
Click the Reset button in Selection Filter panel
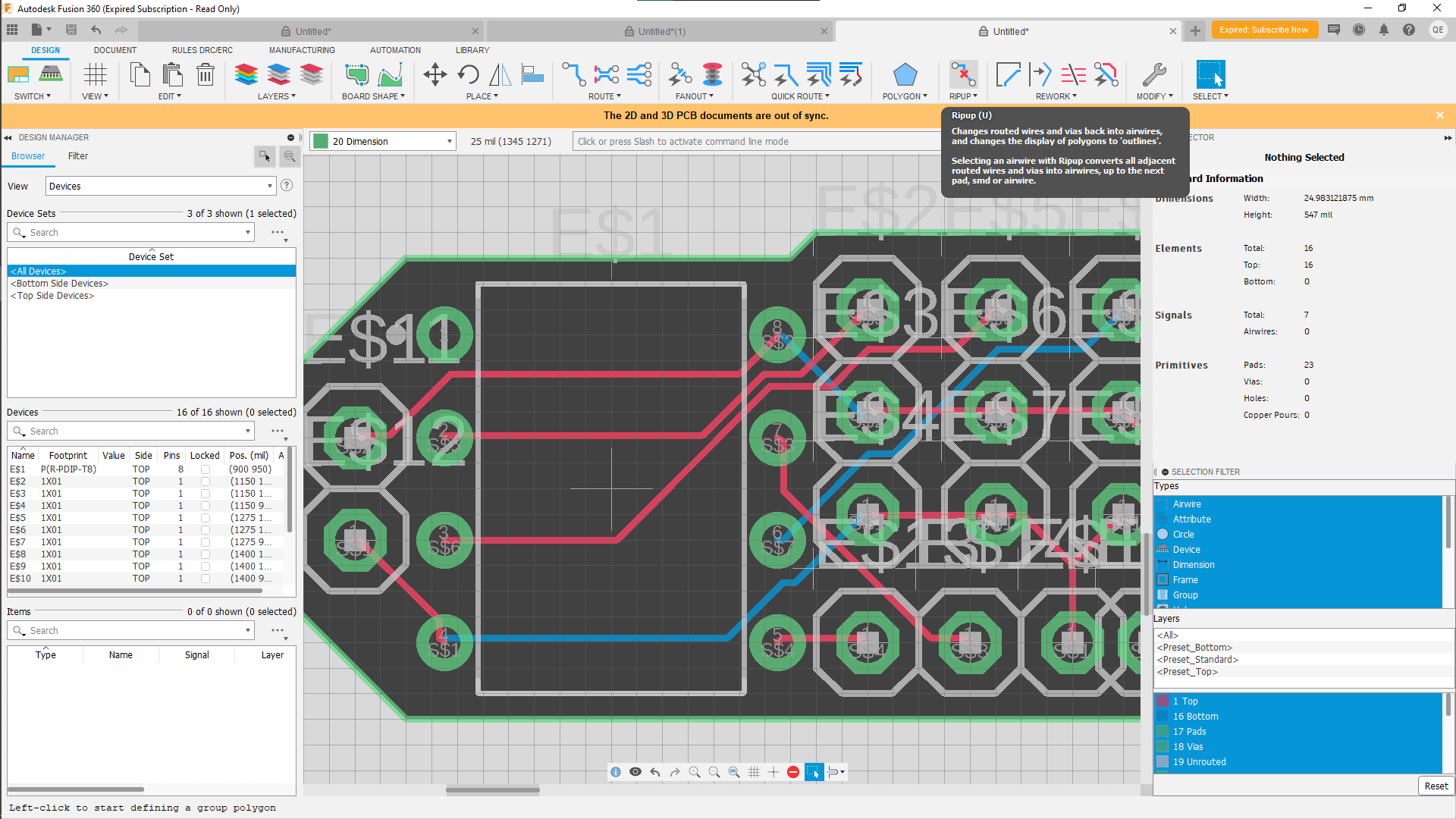click(1436, 786)
